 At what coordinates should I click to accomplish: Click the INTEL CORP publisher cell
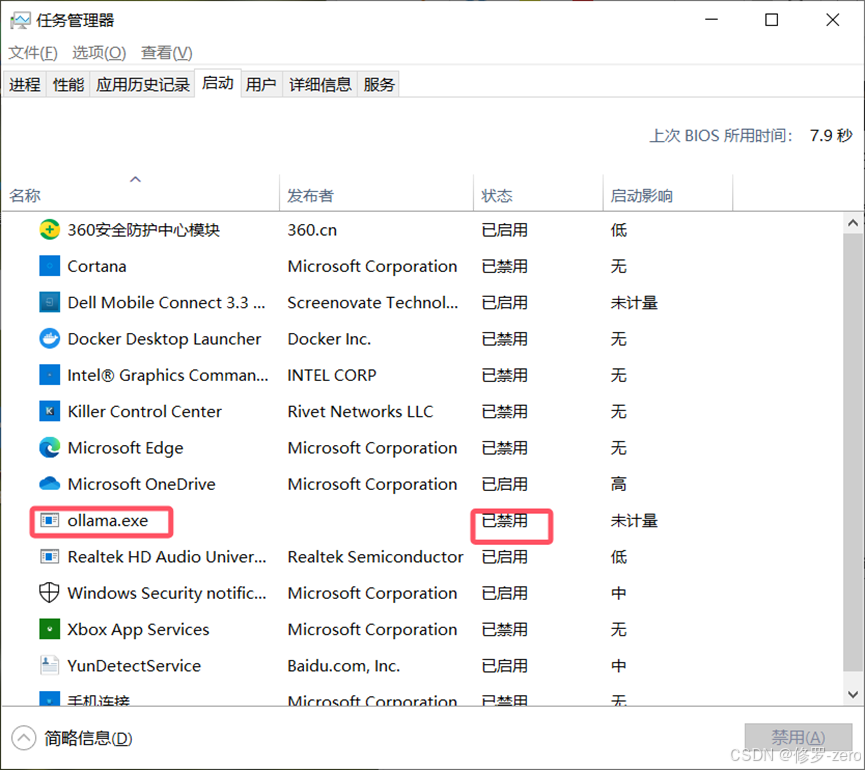point(332,375)
